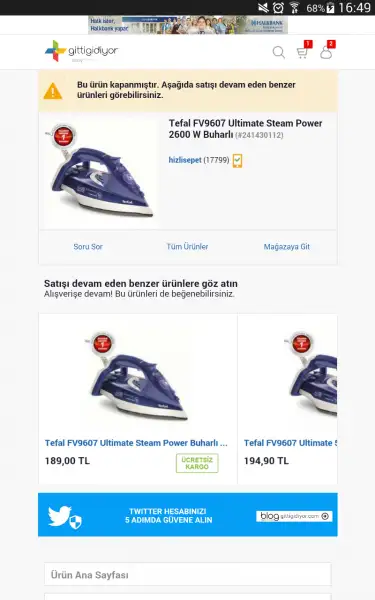
Task: Open second Tefal FV9607 Ultimate product link
Action: click(x=290, y=443)
